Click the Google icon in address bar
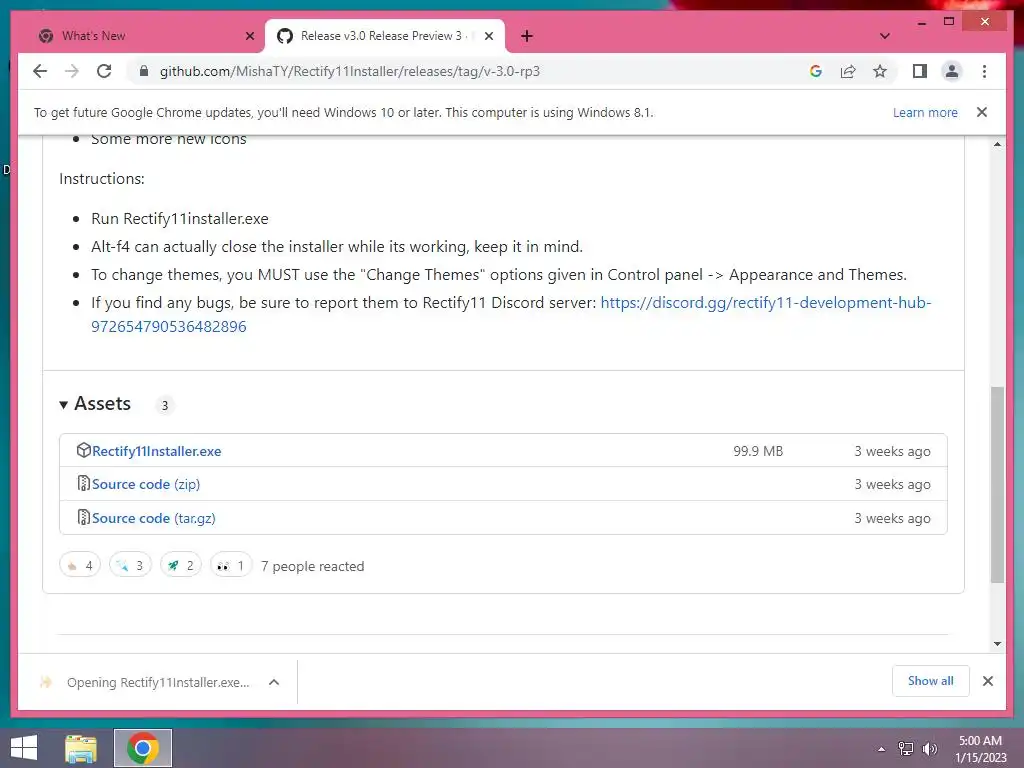This screenshot has width=1024, height=768. tap(816, 71)
